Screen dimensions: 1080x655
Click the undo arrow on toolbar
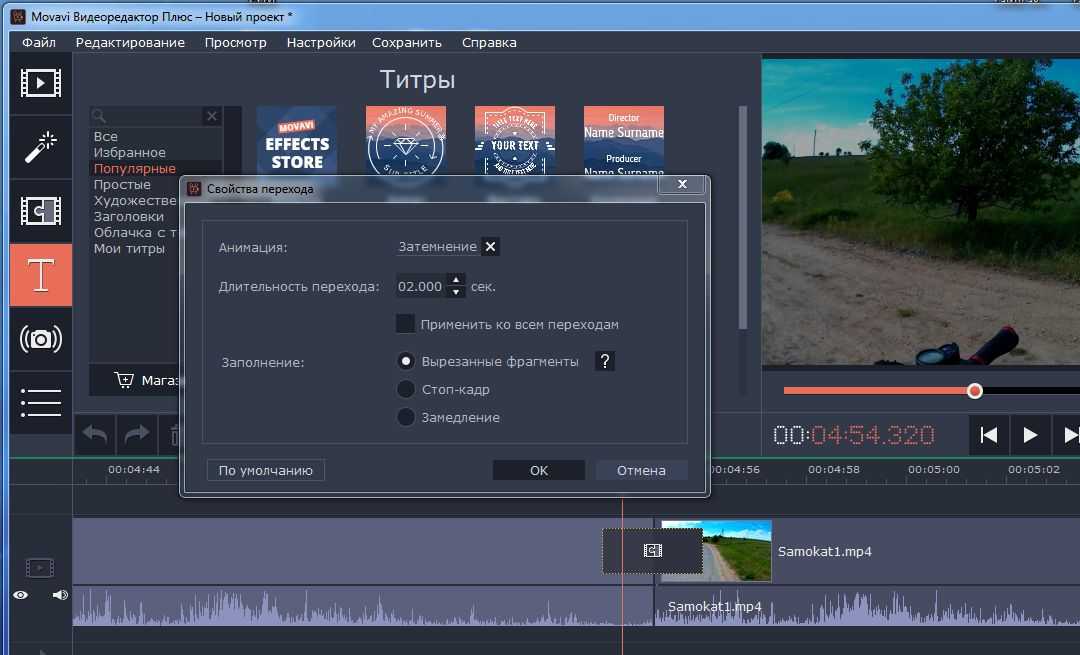click(x=95, y=434)
